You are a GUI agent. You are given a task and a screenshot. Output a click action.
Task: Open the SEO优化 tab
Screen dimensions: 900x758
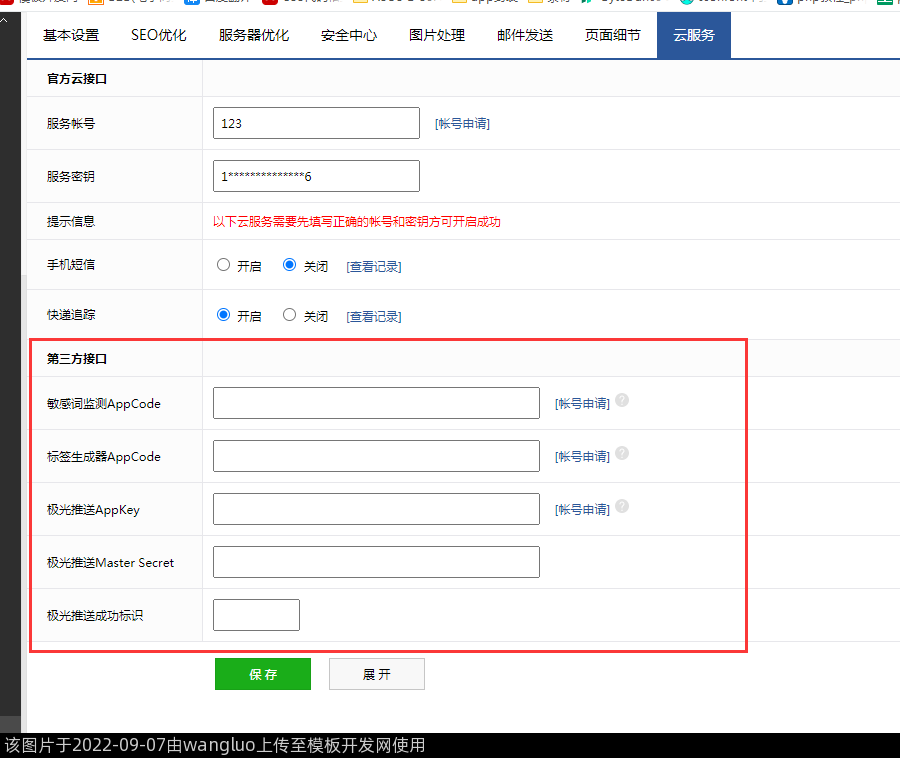pyautogui.click(x=159, y=36)
